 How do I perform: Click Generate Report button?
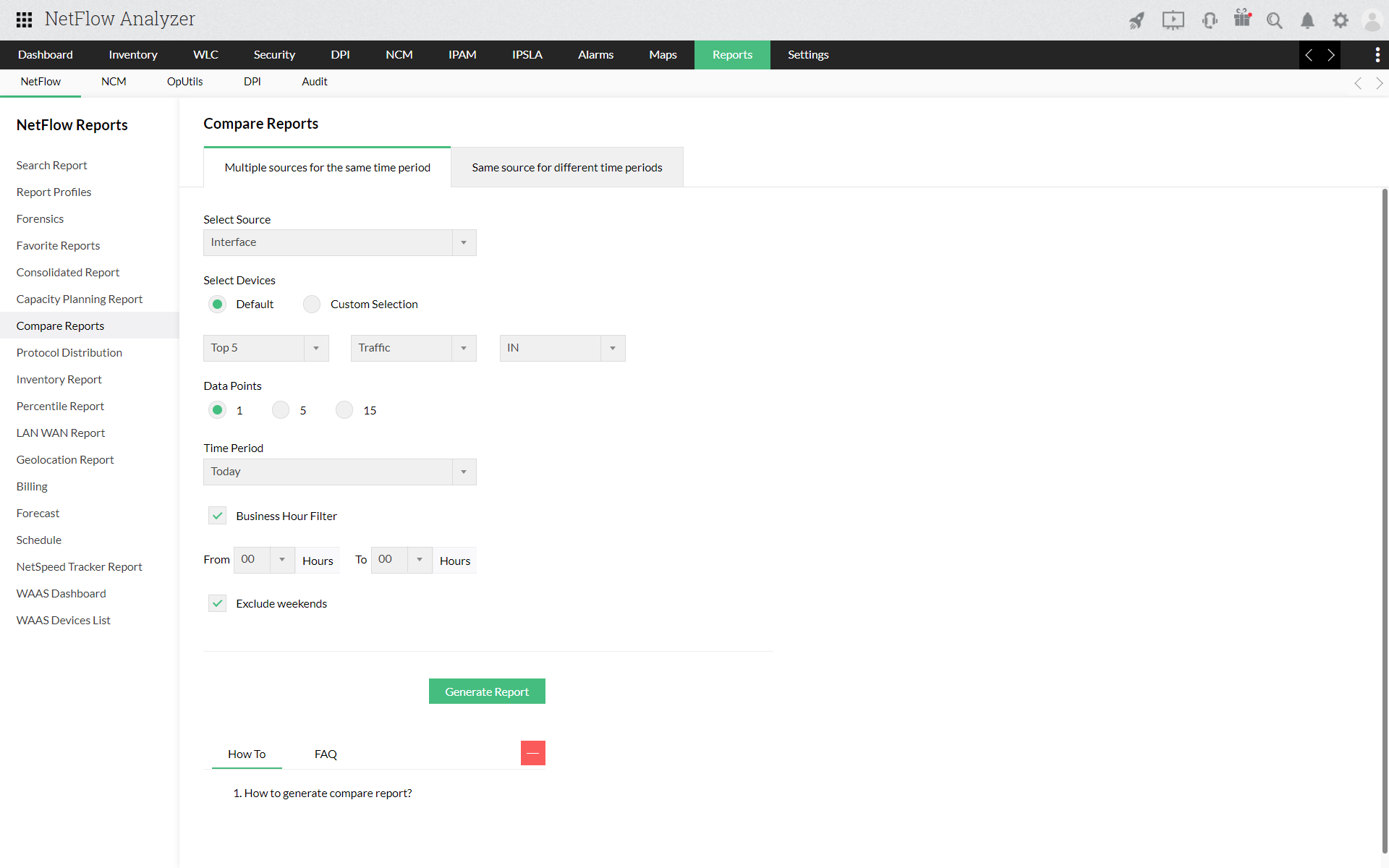487,692
